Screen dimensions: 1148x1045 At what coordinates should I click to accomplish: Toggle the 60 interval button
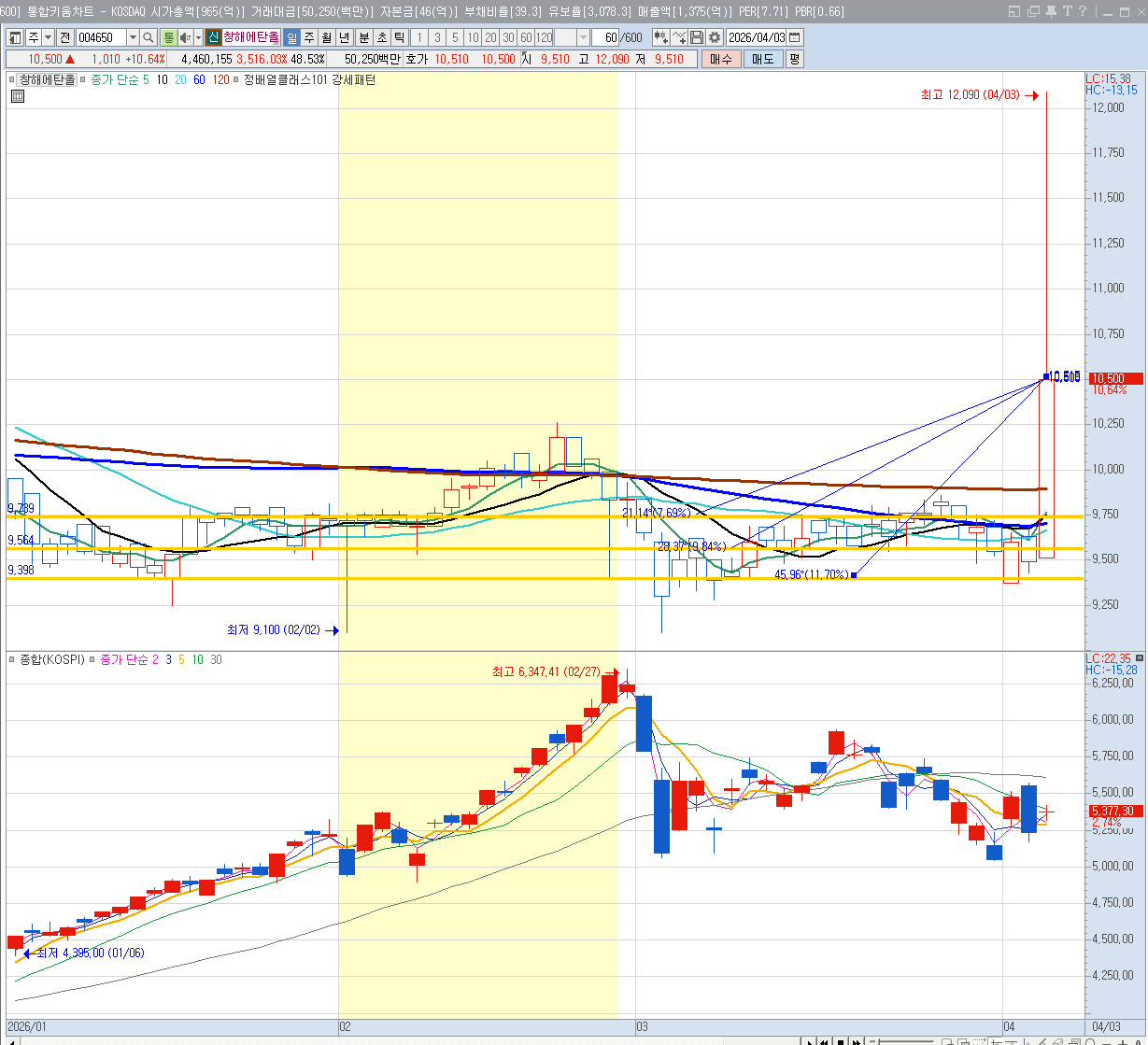pyautogui.click(x=526, y=37)
